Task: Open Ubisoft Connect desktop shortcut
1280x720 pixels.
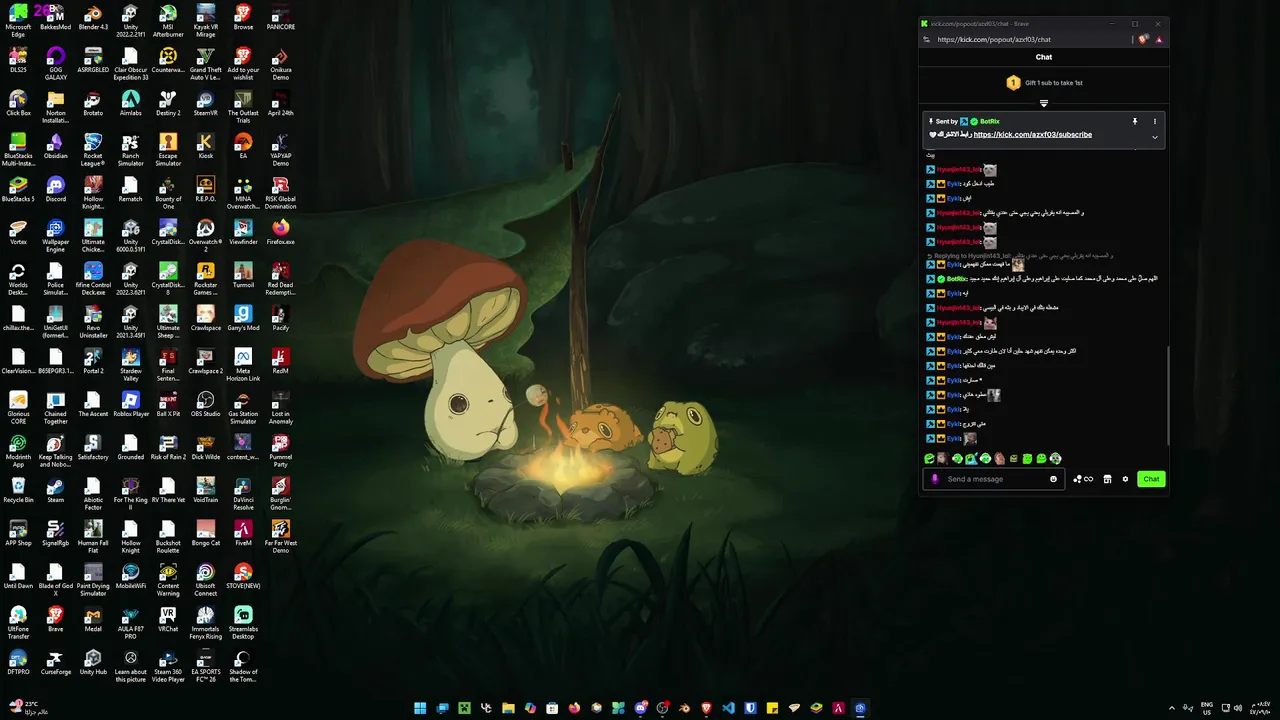Action: click(x=205, y=579)
